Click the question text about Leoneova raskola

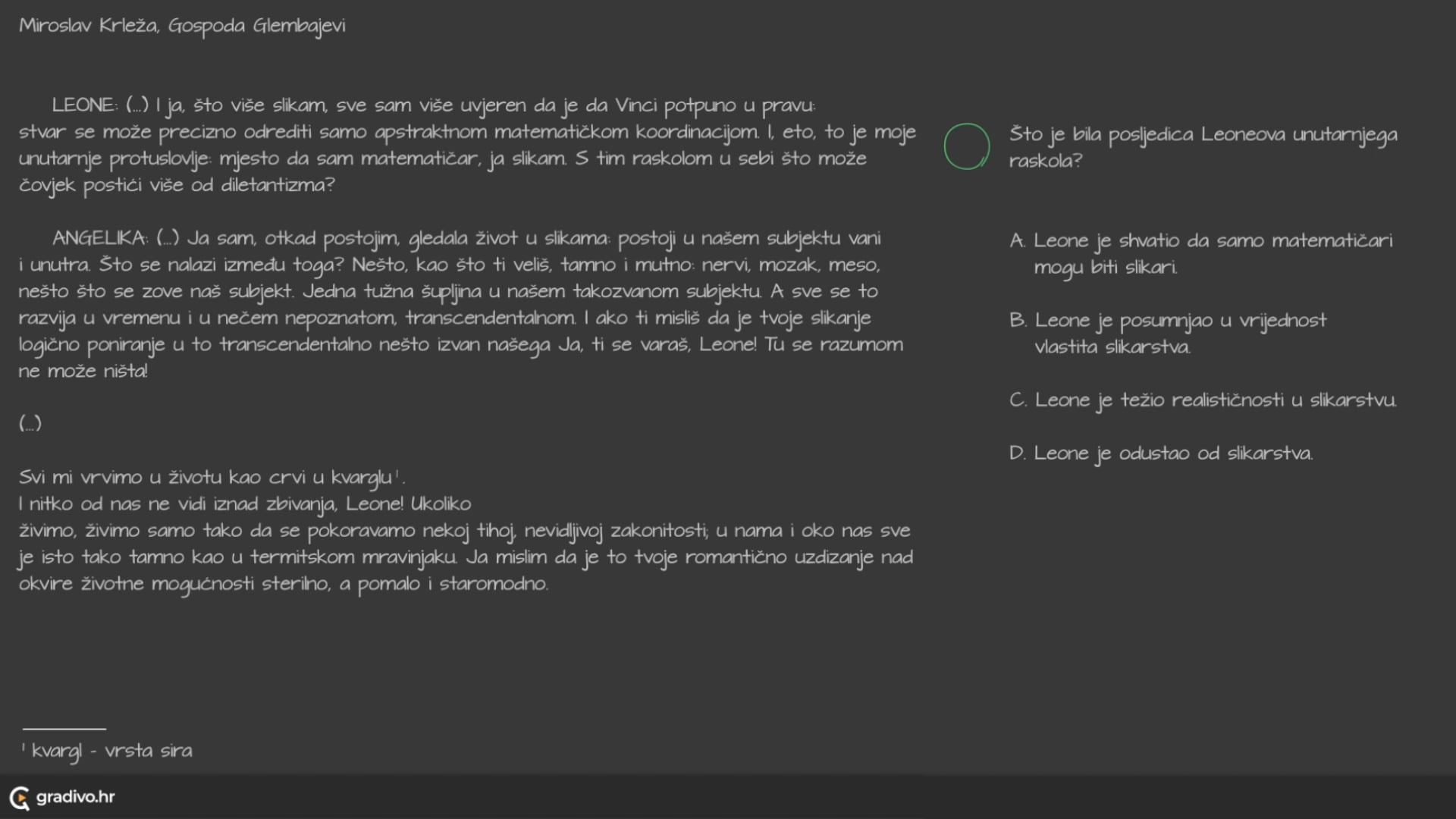click(1203, 147)
